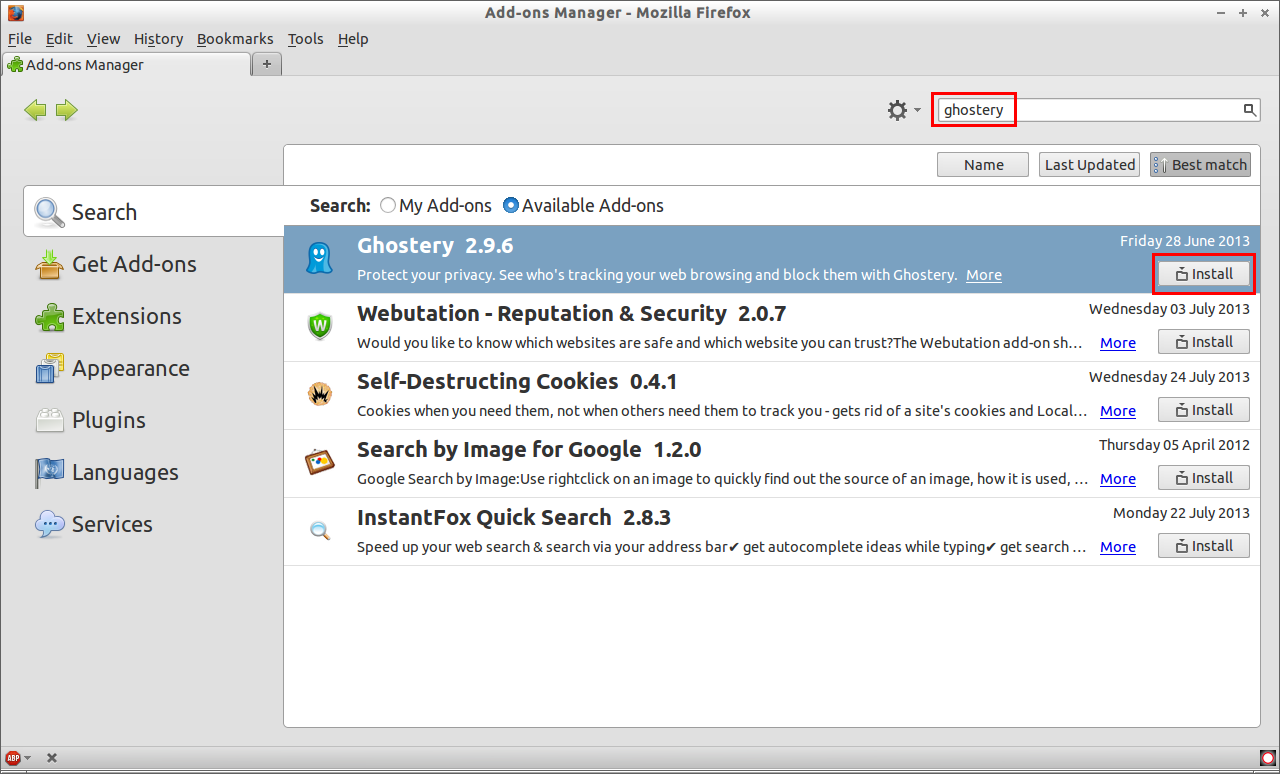Click the date Wednesday 03 July 2013
The height and width of the screenshot is (774, 1280).
tap(1169, 309)
